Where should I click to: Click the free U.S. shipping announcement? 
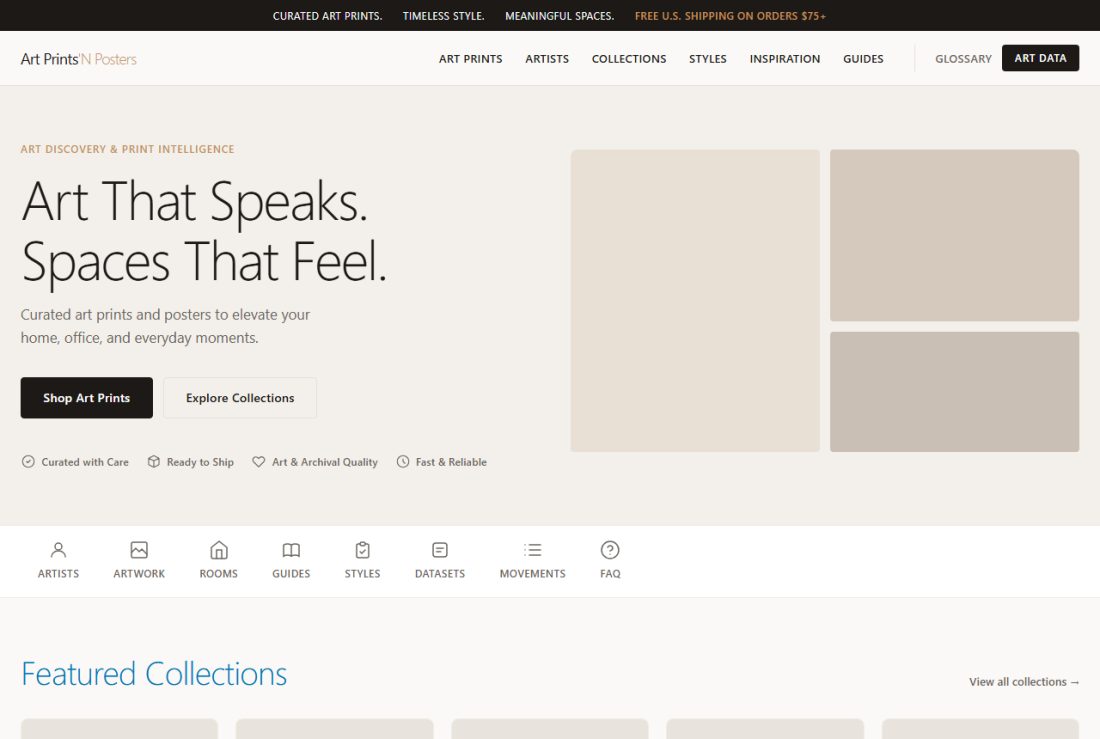click(x=730, y=15)
